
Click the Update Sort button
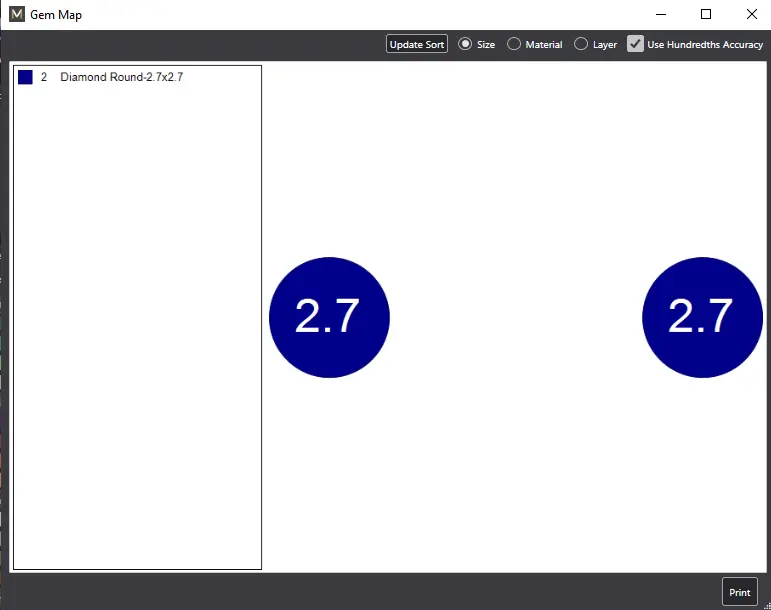tap(416, 44)
